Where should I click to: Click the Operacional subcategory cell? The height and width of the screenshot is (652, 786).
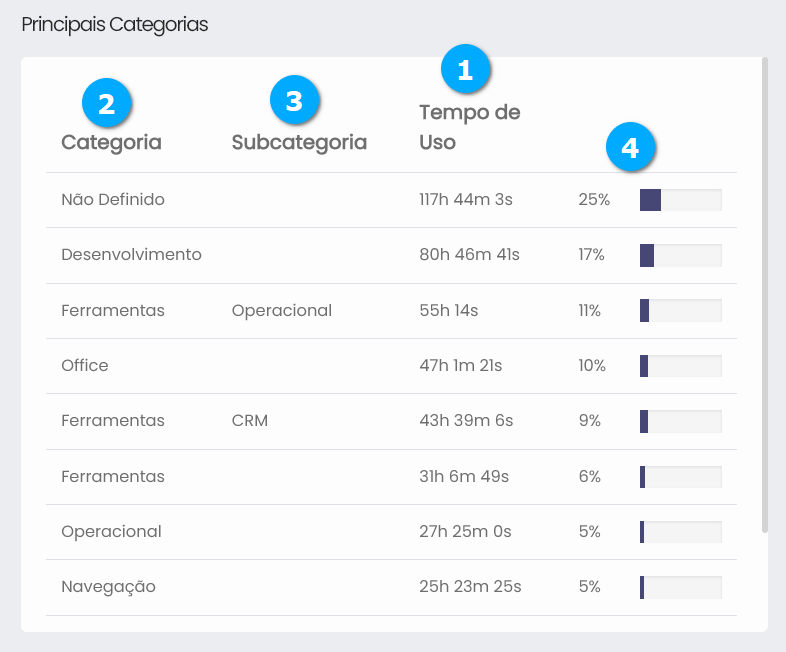(x=281, y=311)
